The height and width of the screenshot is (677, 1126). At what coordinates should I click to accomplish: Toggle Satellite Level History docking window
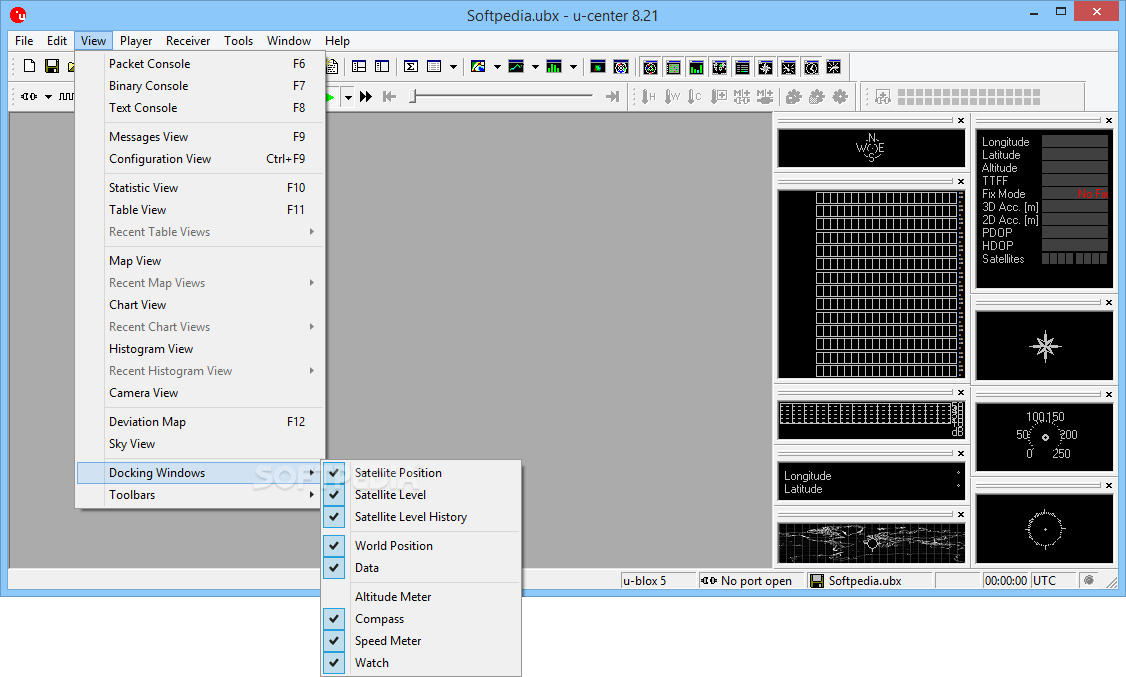point(421,517)
